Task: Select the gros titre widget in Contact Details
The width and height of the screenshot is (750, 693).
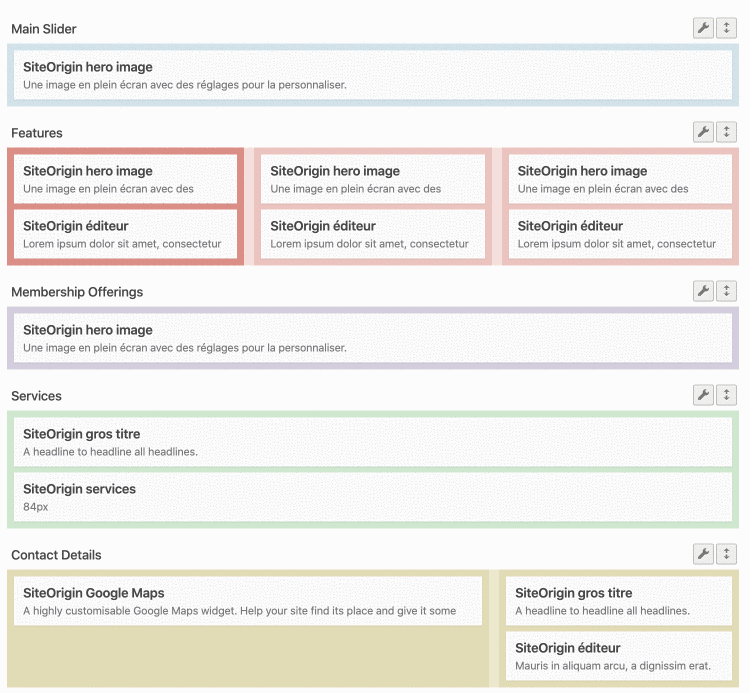Action: coord(618,601)
